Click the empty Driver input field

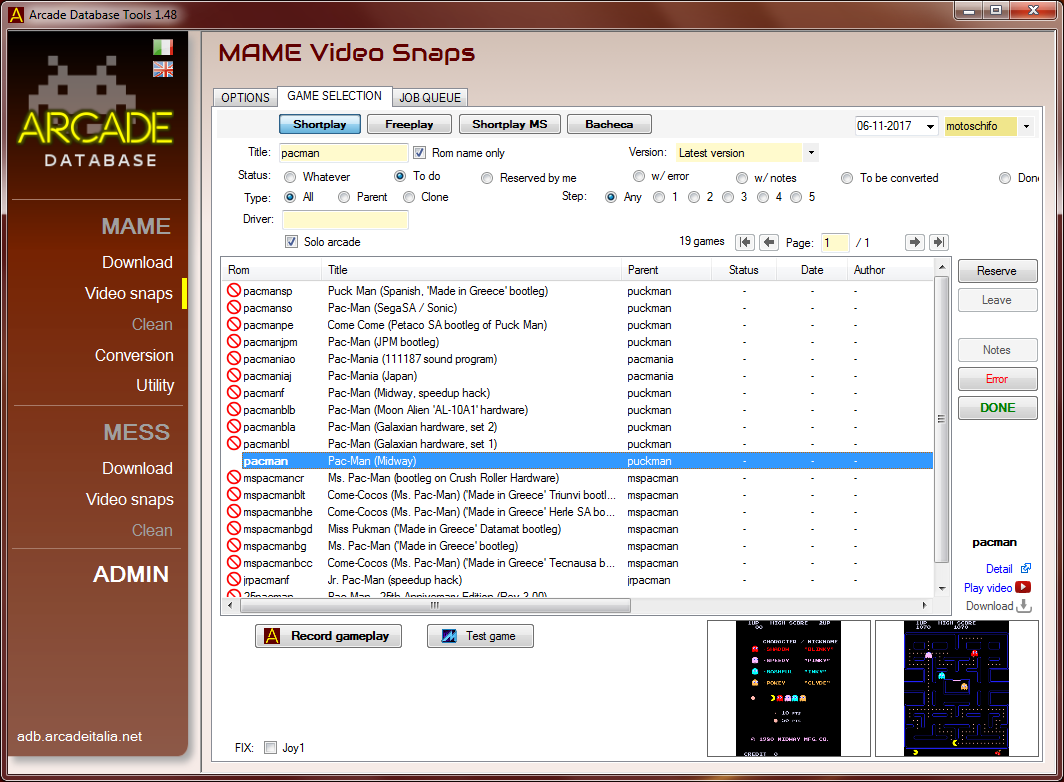point(345,219)
